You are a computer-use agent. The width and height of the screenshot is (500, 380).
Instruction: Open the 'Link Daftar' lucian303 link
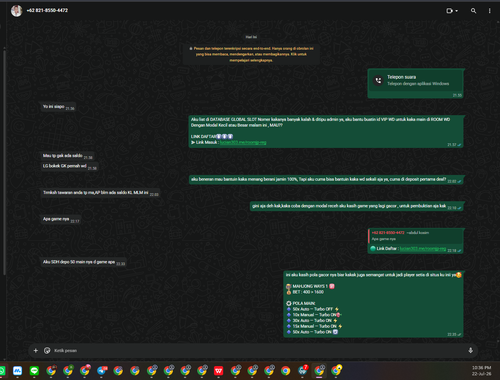click(x=423, y=249)
